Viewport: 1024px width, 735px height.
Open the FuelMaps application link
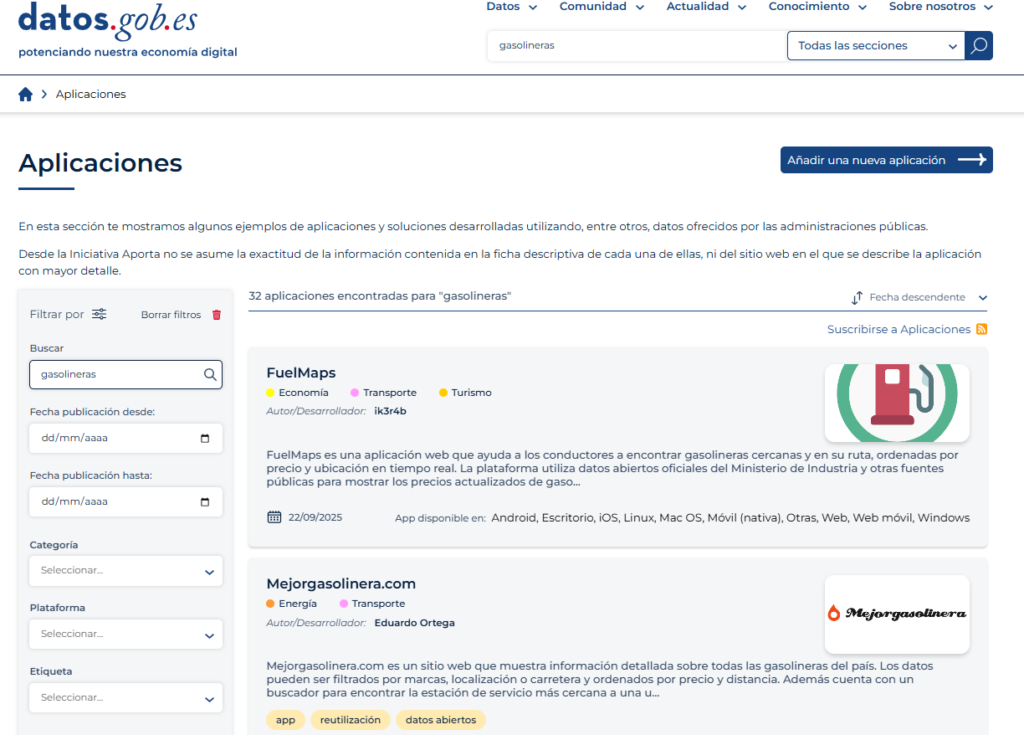pyautogui.click(x=301, y=372)
